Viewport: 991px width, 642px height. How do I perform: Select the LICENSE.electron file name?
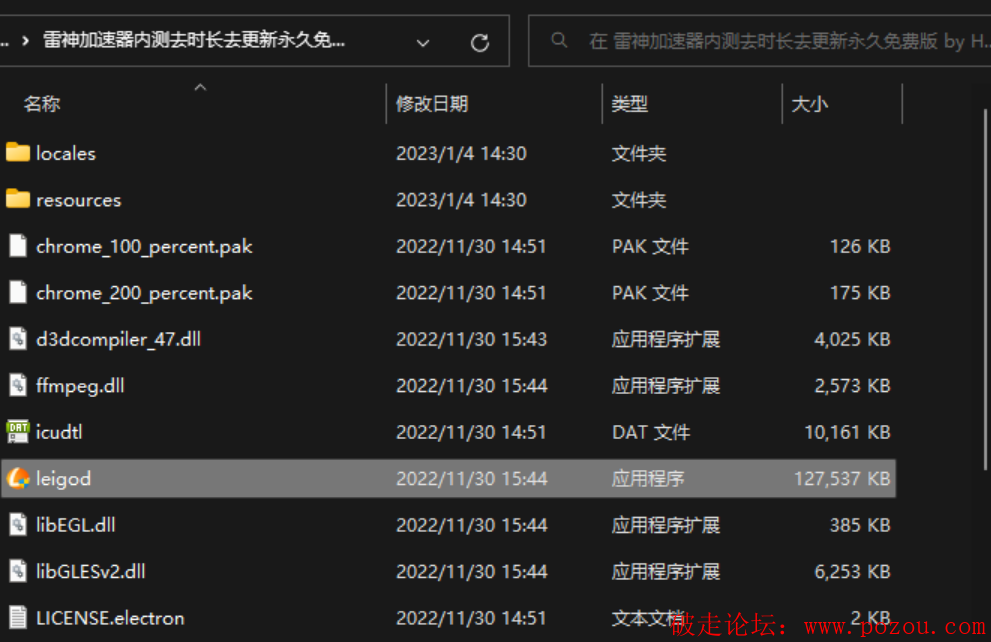(x=110, y=618)
